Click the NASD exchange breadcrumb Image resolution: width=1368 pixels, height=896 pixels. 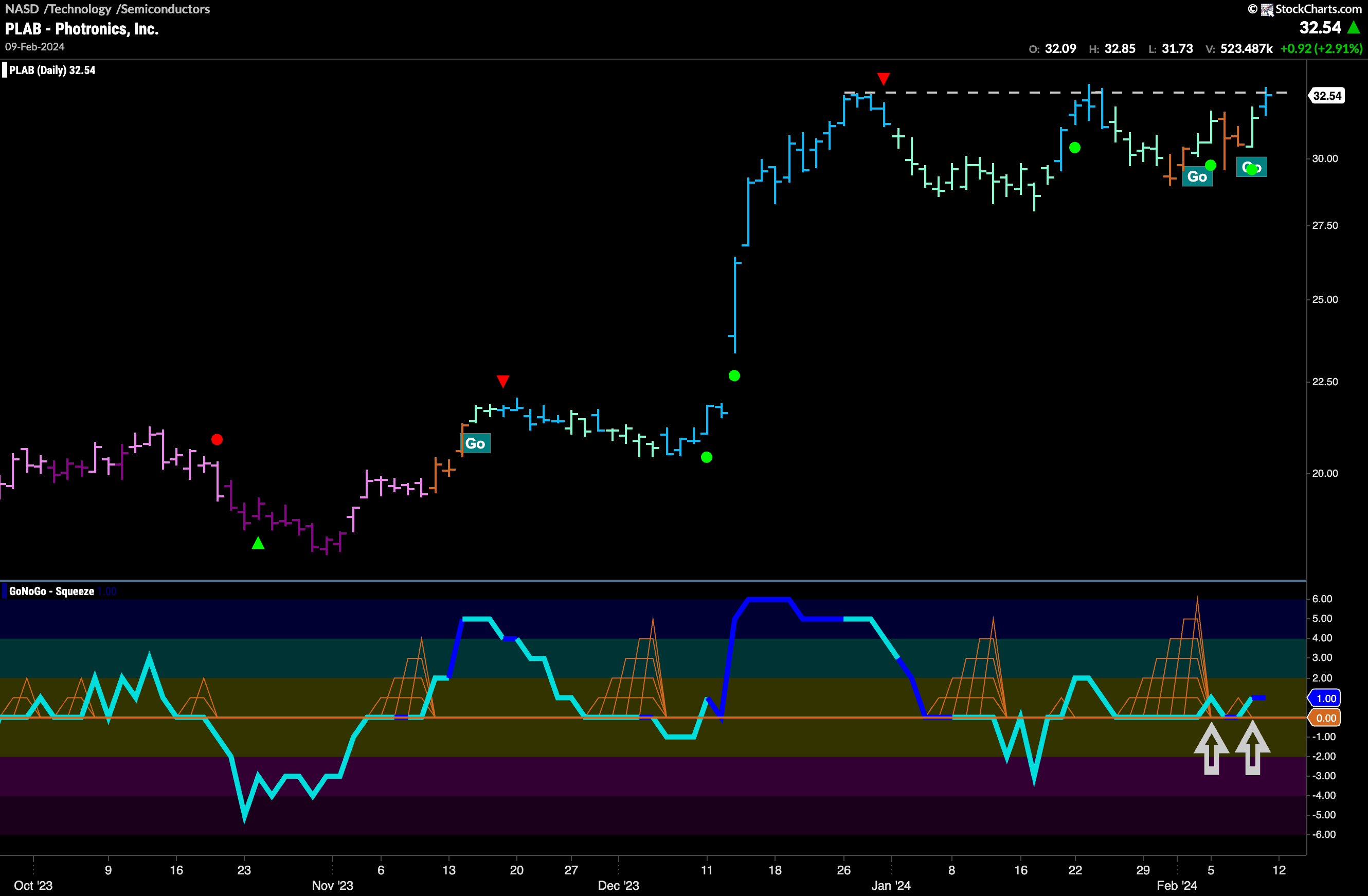click(22, 9)
